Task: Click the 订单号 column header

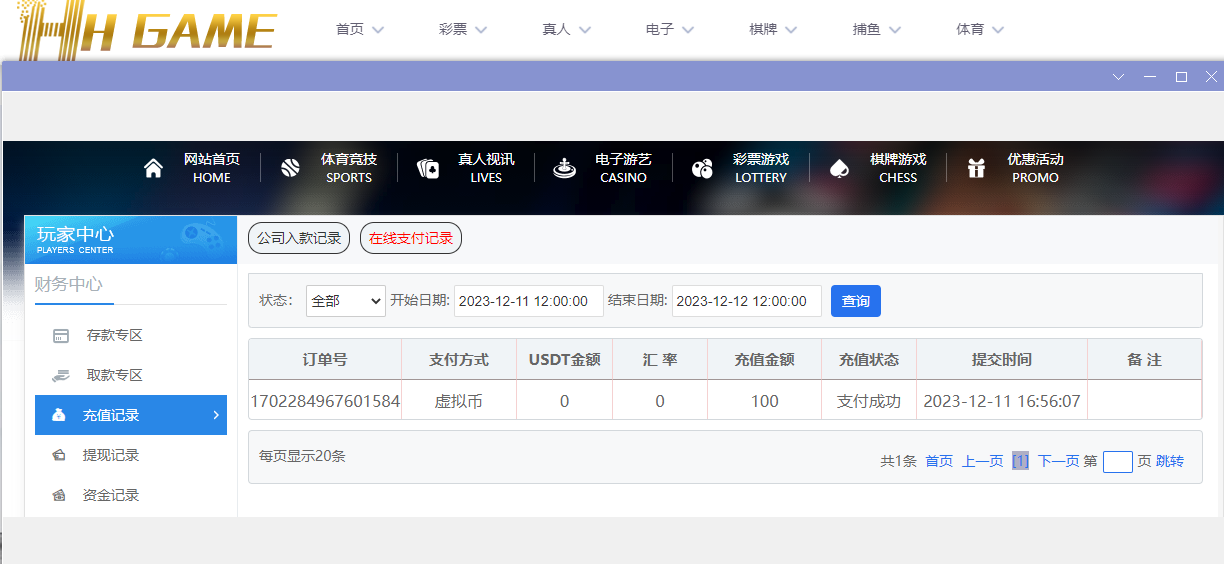Action: point(325,359)
